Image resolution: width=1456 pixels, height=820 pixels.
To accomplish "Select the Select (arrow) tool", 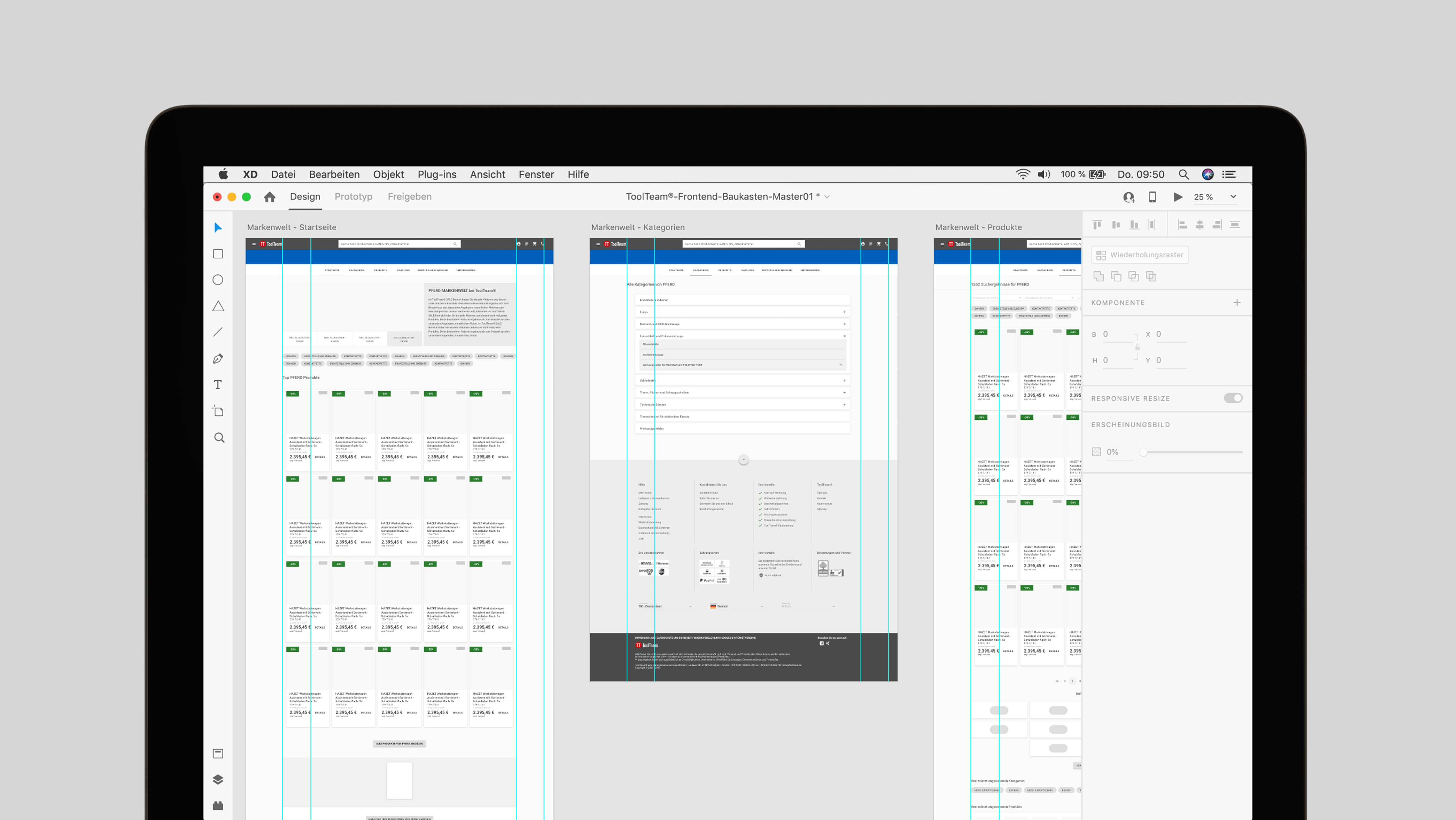I will (218, 227).
